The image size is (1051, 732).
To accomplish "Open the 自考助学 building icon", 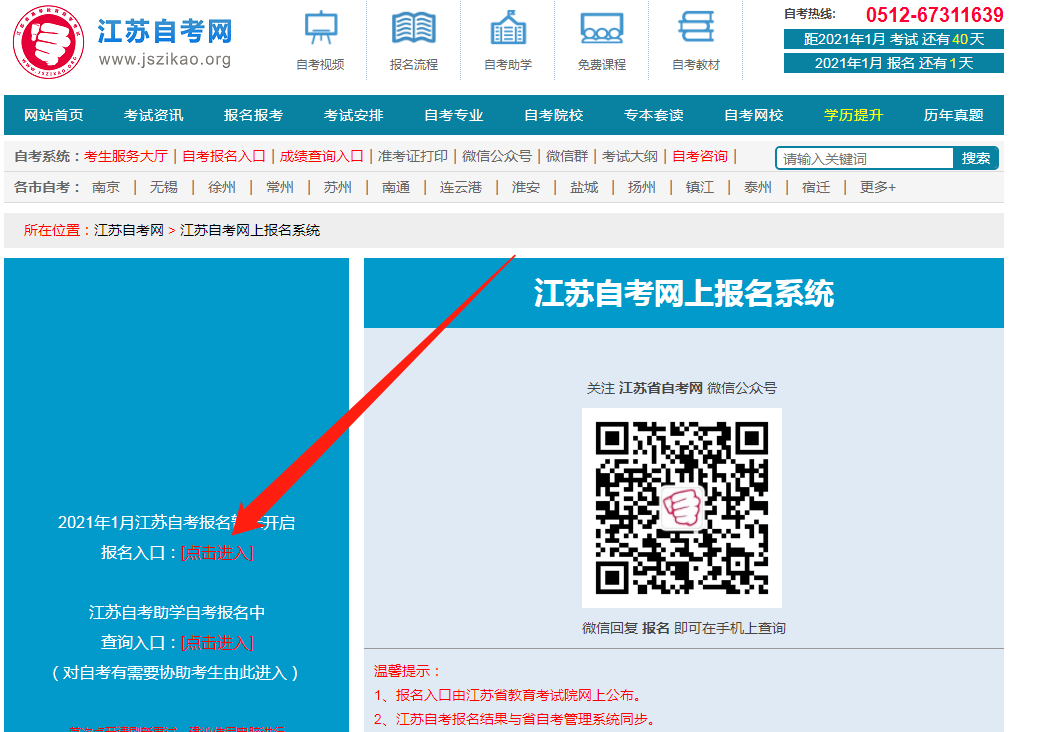I will [x=508, y=28].
